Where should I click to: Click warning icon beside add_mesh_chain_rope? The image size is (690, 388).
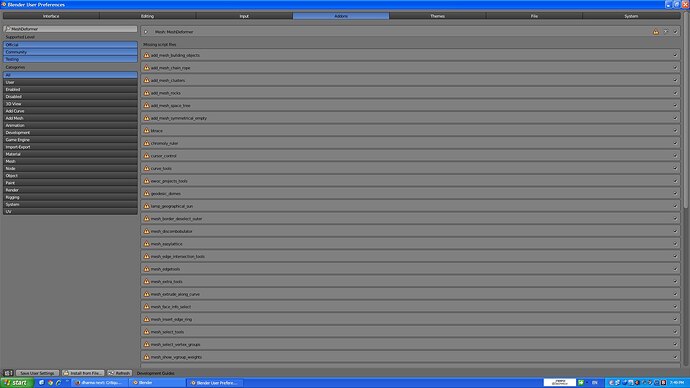147,68
